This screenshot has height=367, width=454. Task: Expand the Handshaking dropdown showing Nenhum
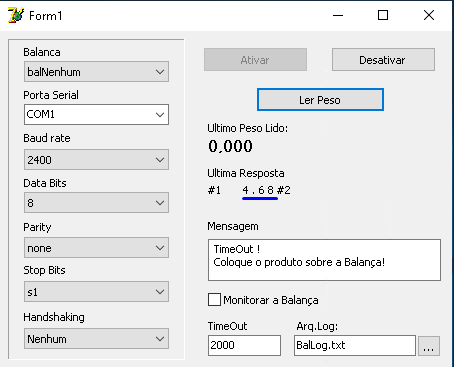[96, 339]
